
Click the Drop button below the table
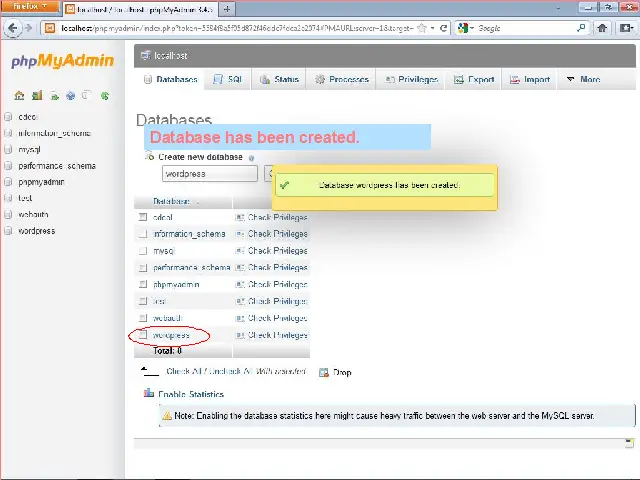[x=336, y=372]
